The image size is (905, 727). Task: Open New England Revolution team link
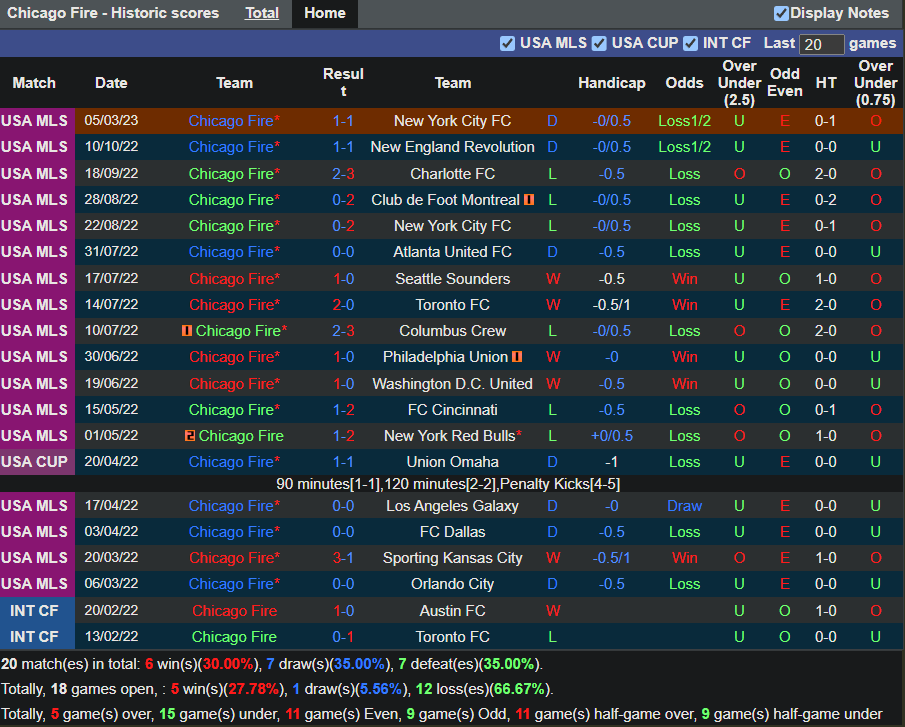(452, 147)
